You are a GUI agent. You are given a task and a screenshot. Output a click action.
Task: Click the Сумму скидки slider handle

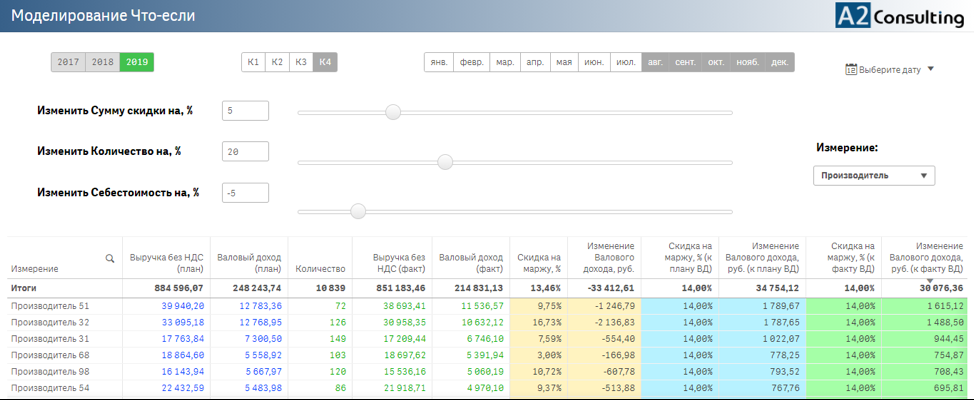coord(393,112)
